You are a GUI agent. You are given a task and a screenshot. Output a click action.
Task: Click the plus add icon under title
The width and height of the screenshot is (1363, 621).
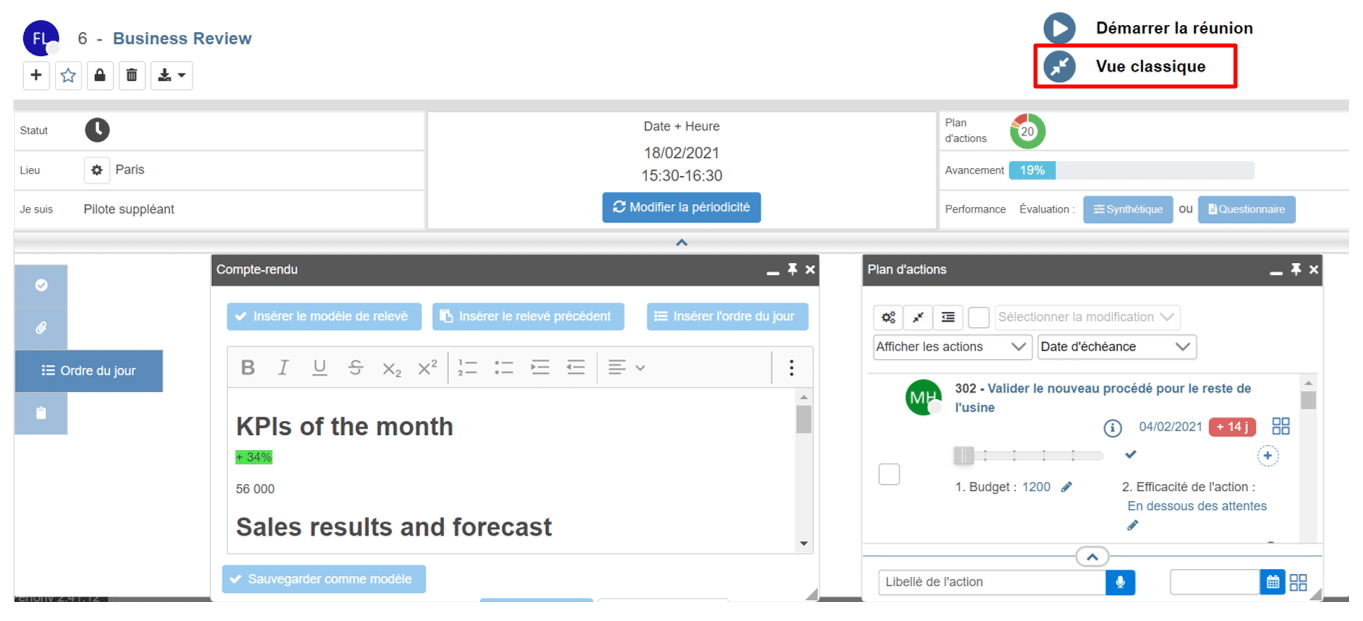click(36, 75)
